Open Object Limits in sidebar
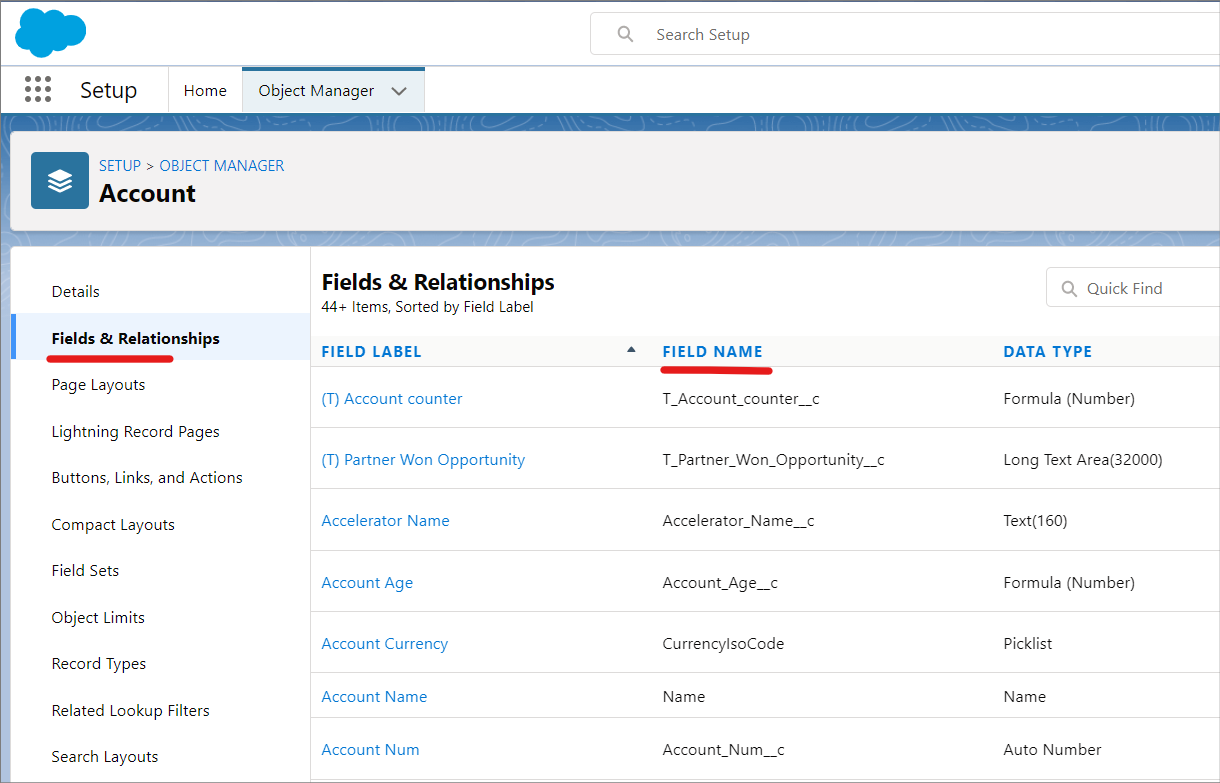The image size is (1220, 783). [x=98, y=618]
